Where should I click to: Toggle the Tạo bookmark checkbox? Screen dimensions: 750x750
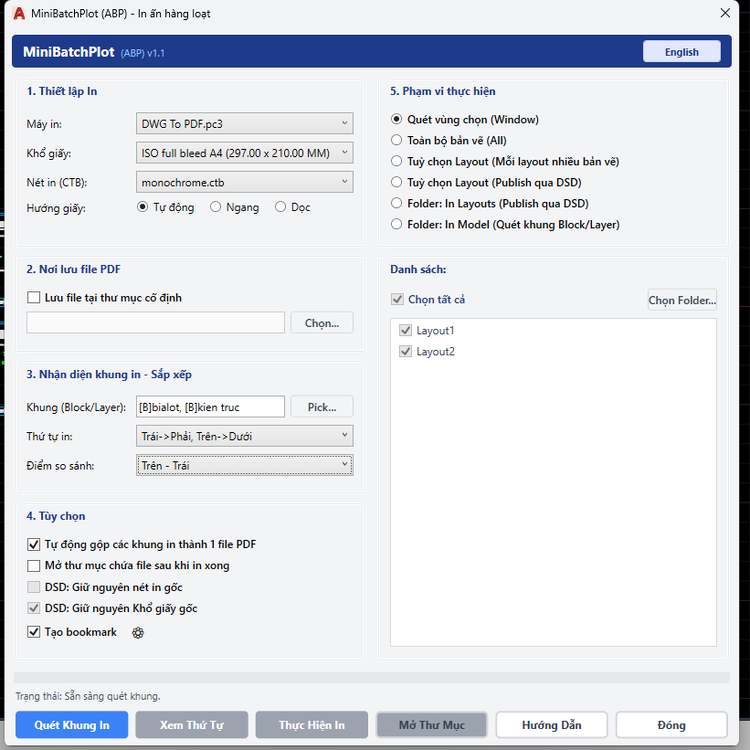(x=72, y=632)
